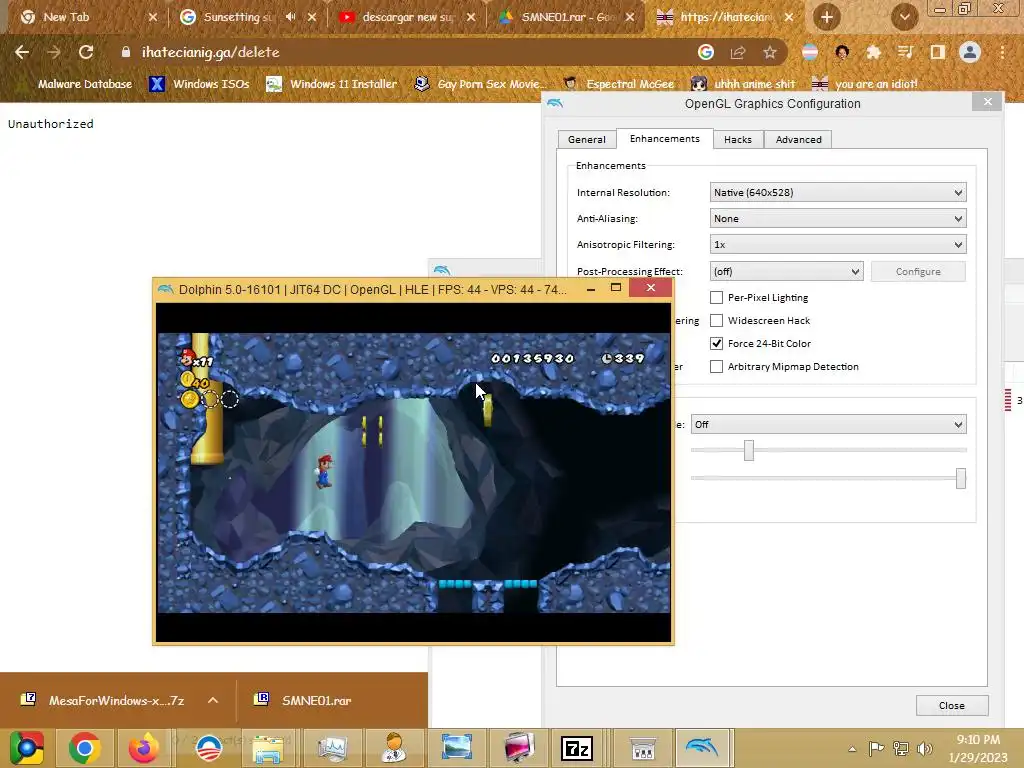Open the Windows 11 Installer bookmark
Viewport: 1024px width, 768px height.
(332, 84)
